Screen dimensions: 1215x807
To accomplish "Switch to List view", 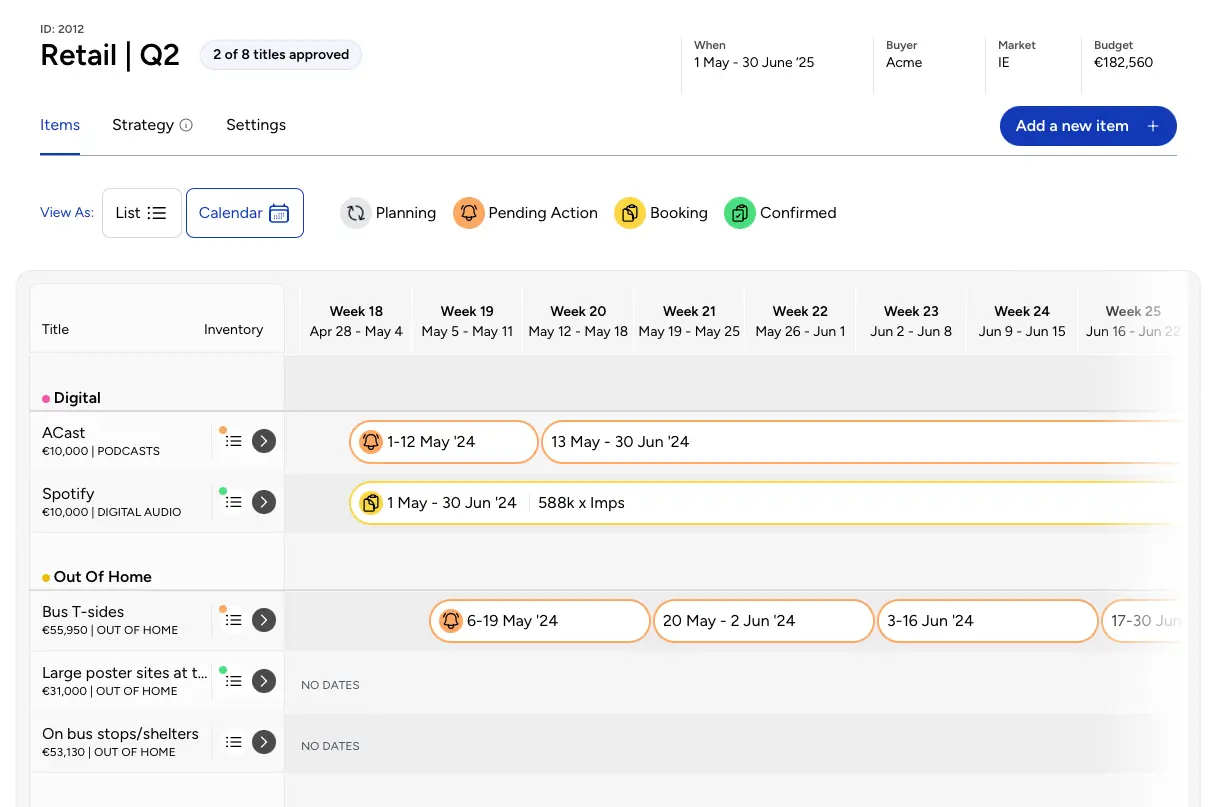I will click(x=141, y=212).
